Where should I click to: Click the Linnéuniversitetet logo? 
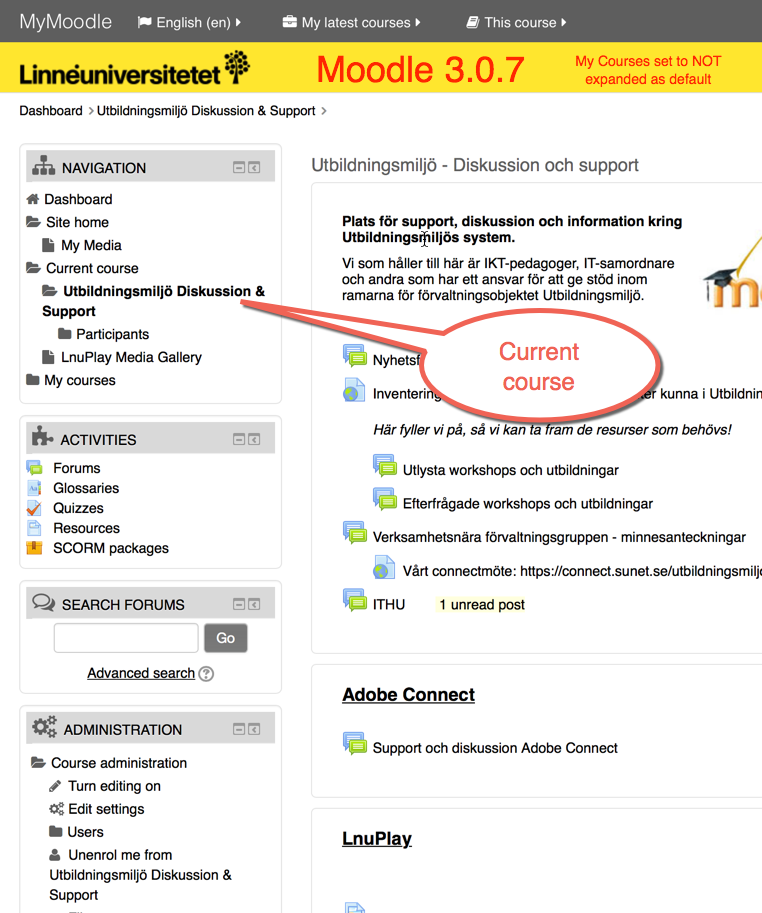pyautogui.click(x=135, y=68)
